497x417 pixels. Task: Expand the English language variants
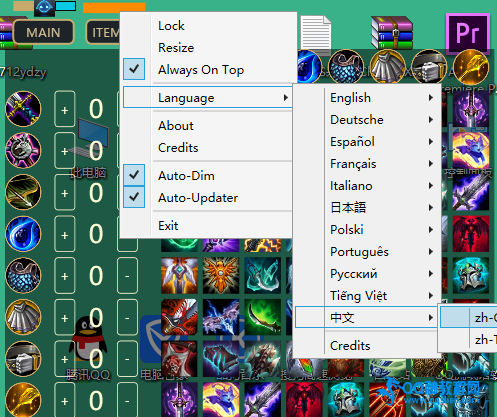pyautogui.click(x=367, y=98)
